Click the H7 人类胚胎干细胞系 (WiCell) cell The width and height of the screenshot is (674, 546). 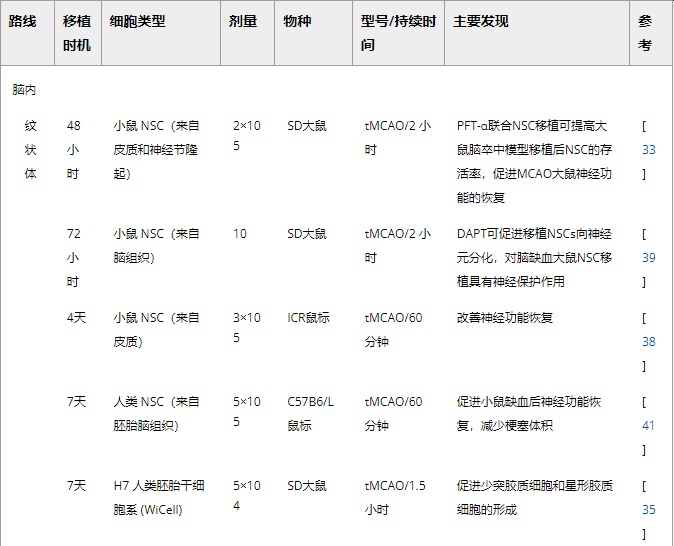point(159,497)
